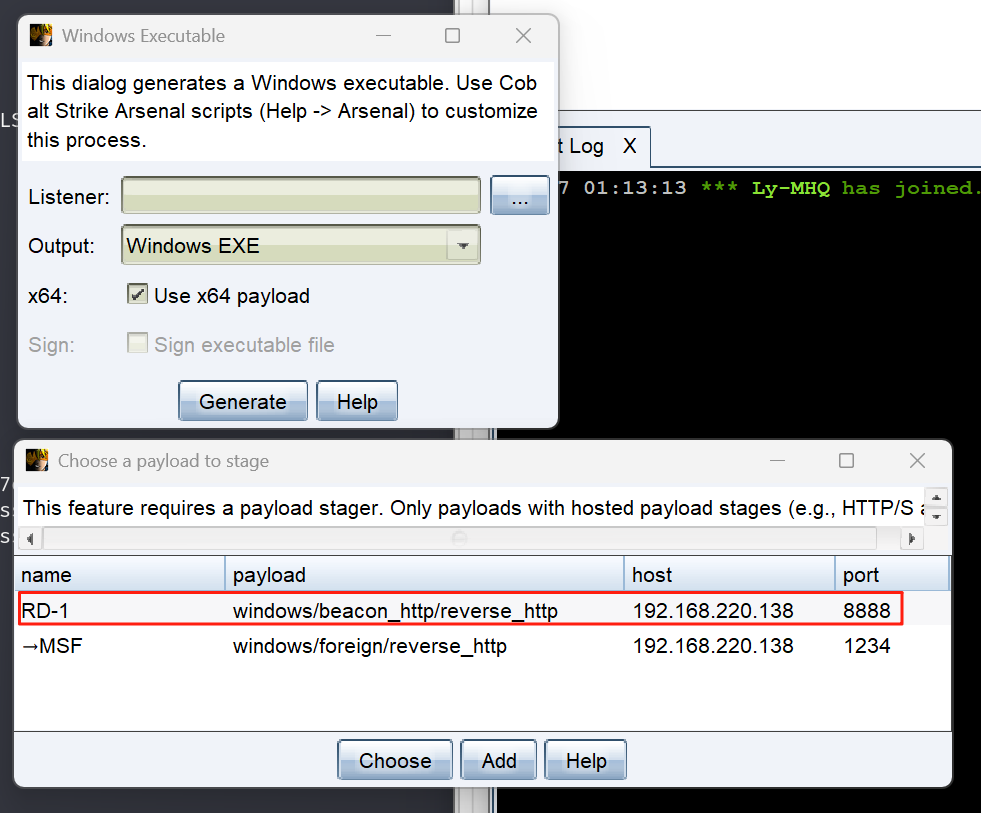This screenshot has width=981, height=813.
Task: Click the Listener input field
Action: (301, 195)
